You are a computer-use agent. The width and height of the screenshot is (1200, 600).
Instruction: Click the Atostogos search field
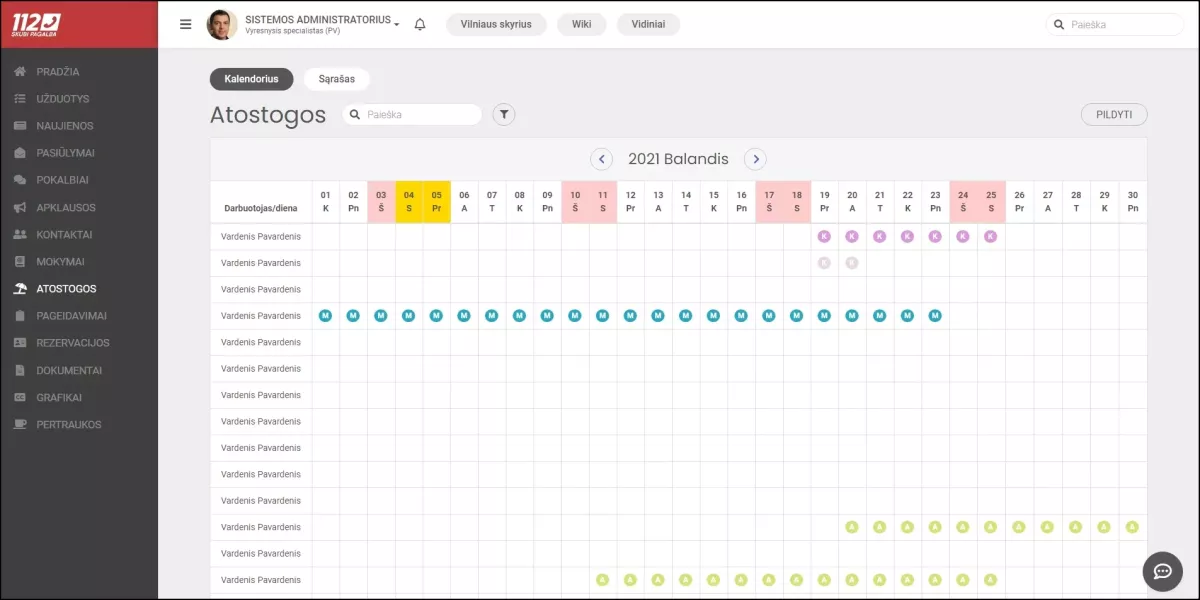tap(420, 115)
